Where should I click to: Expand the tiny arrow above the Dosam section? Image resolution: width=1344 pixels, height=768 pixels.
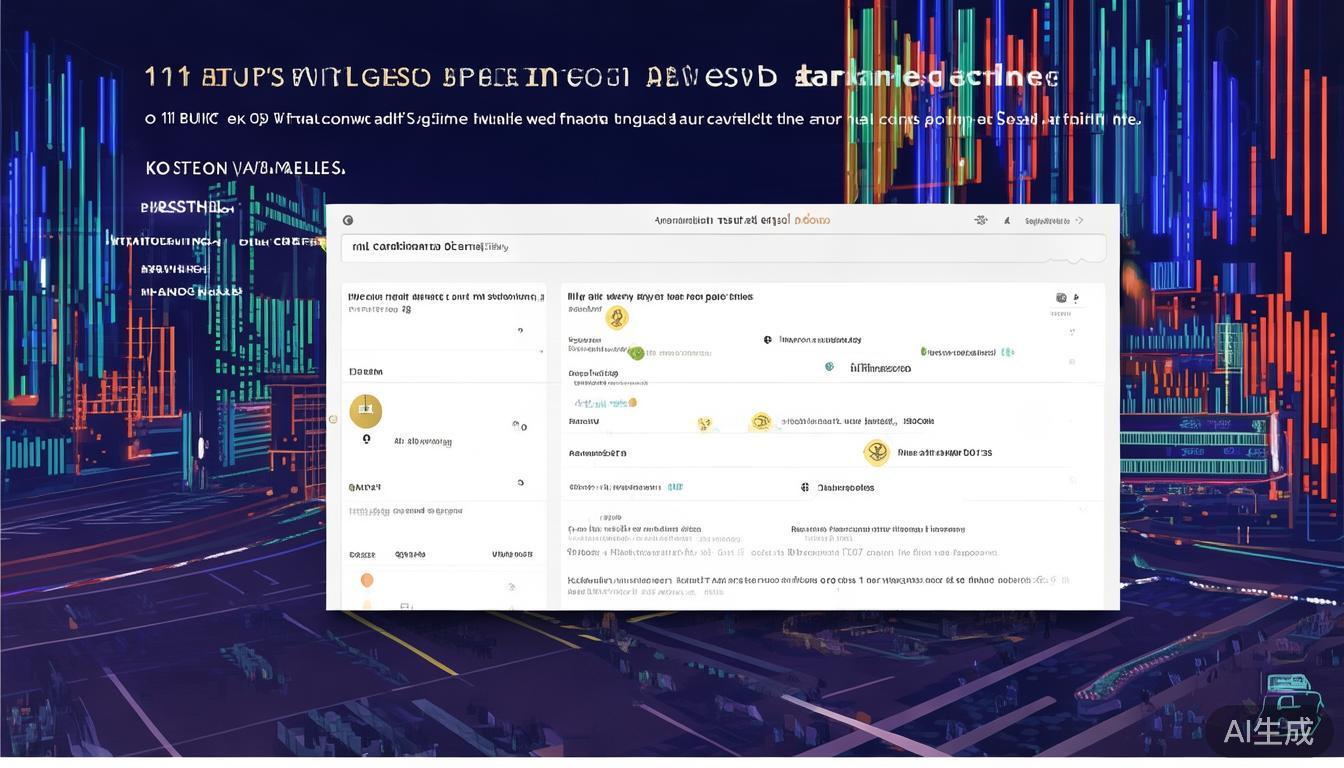541,350
